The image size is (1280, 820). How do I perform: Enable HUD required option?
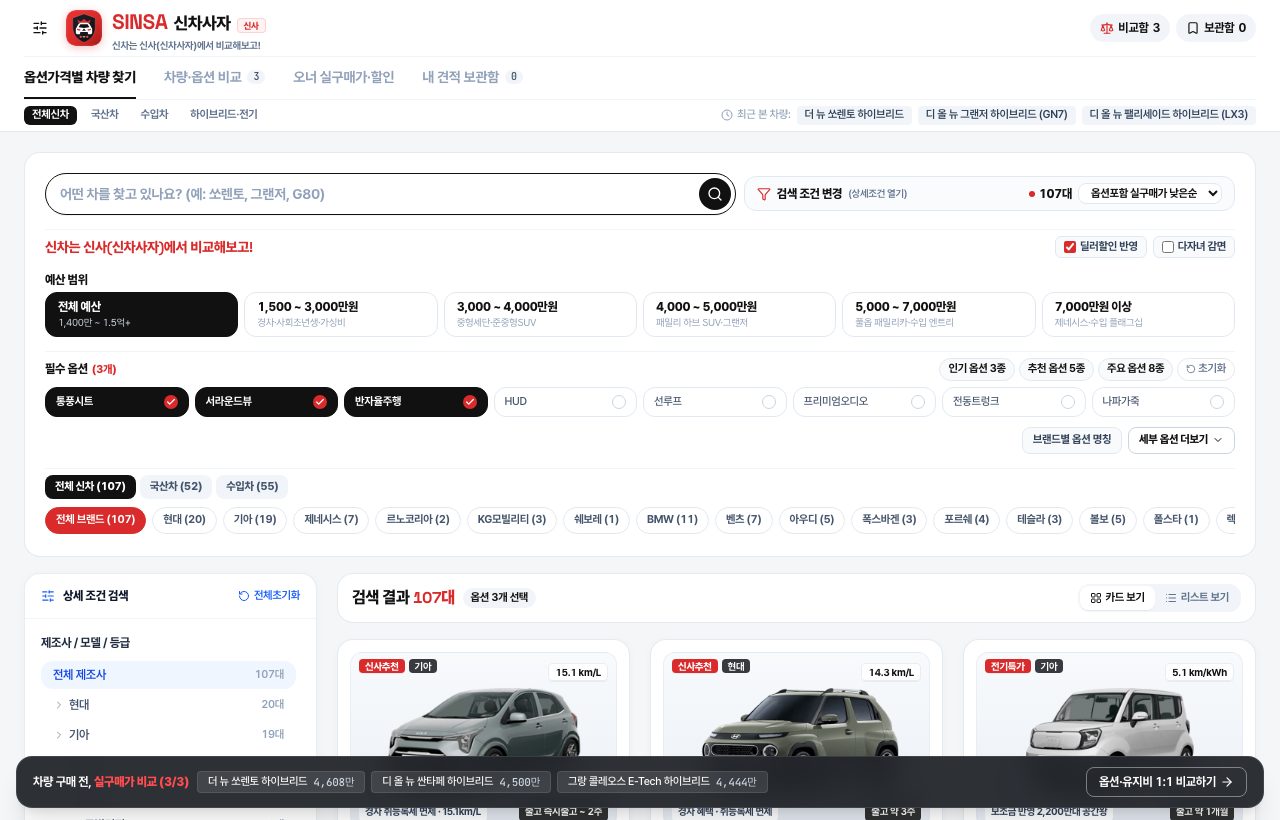(x=565, y=402)
